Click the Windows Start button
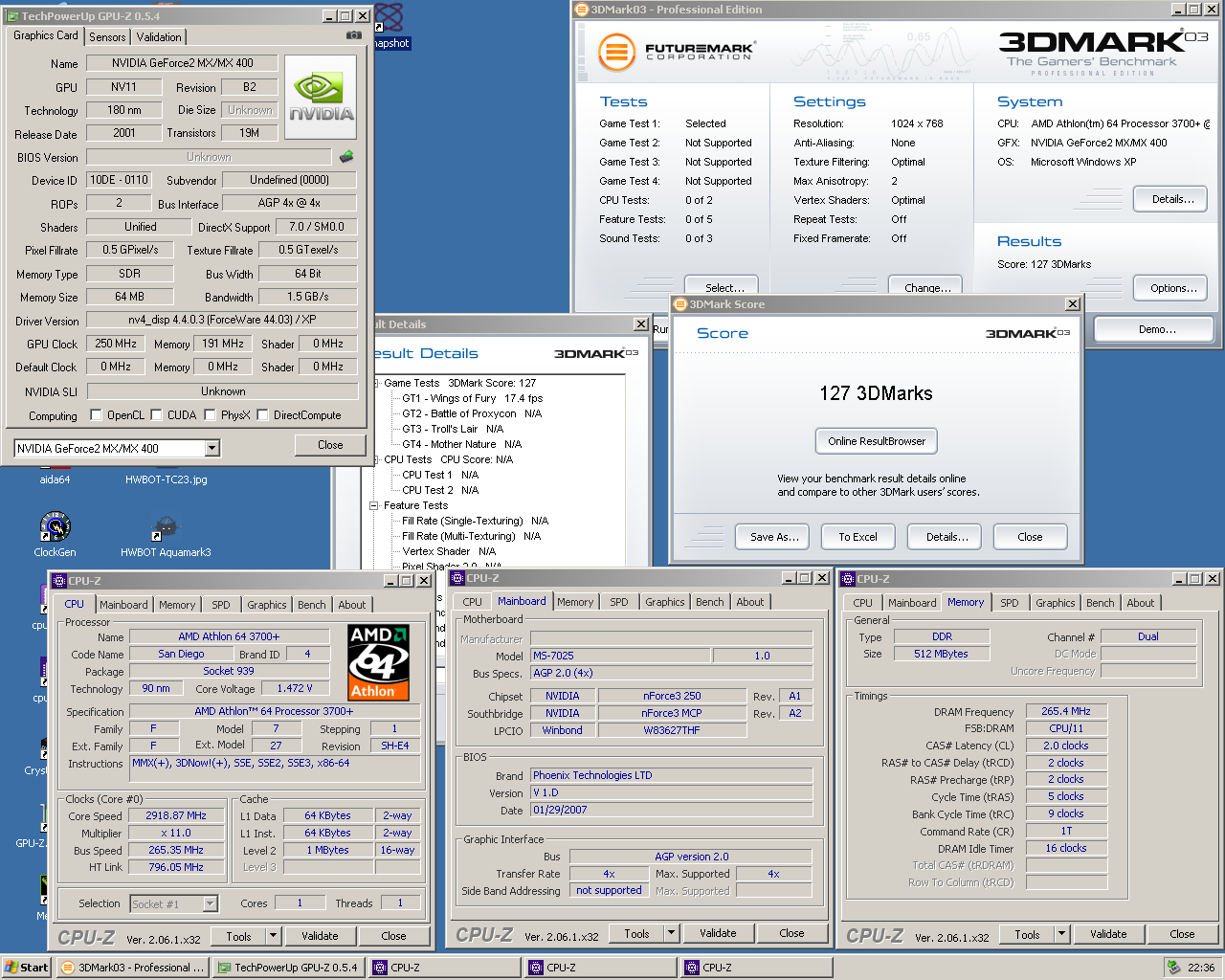The height and width of the screenshot is (980, 1225). [26, 968]
